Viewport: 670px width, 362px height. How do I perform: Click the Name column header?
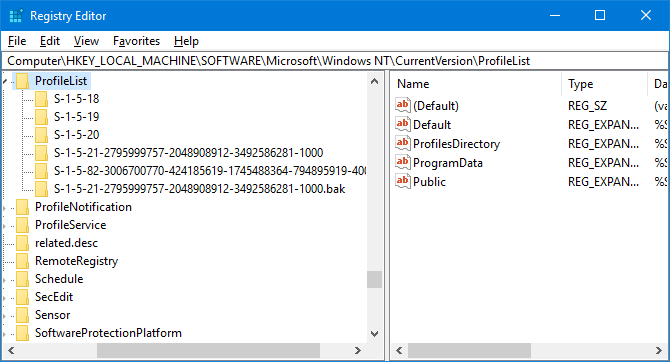[x=476, y=84]
